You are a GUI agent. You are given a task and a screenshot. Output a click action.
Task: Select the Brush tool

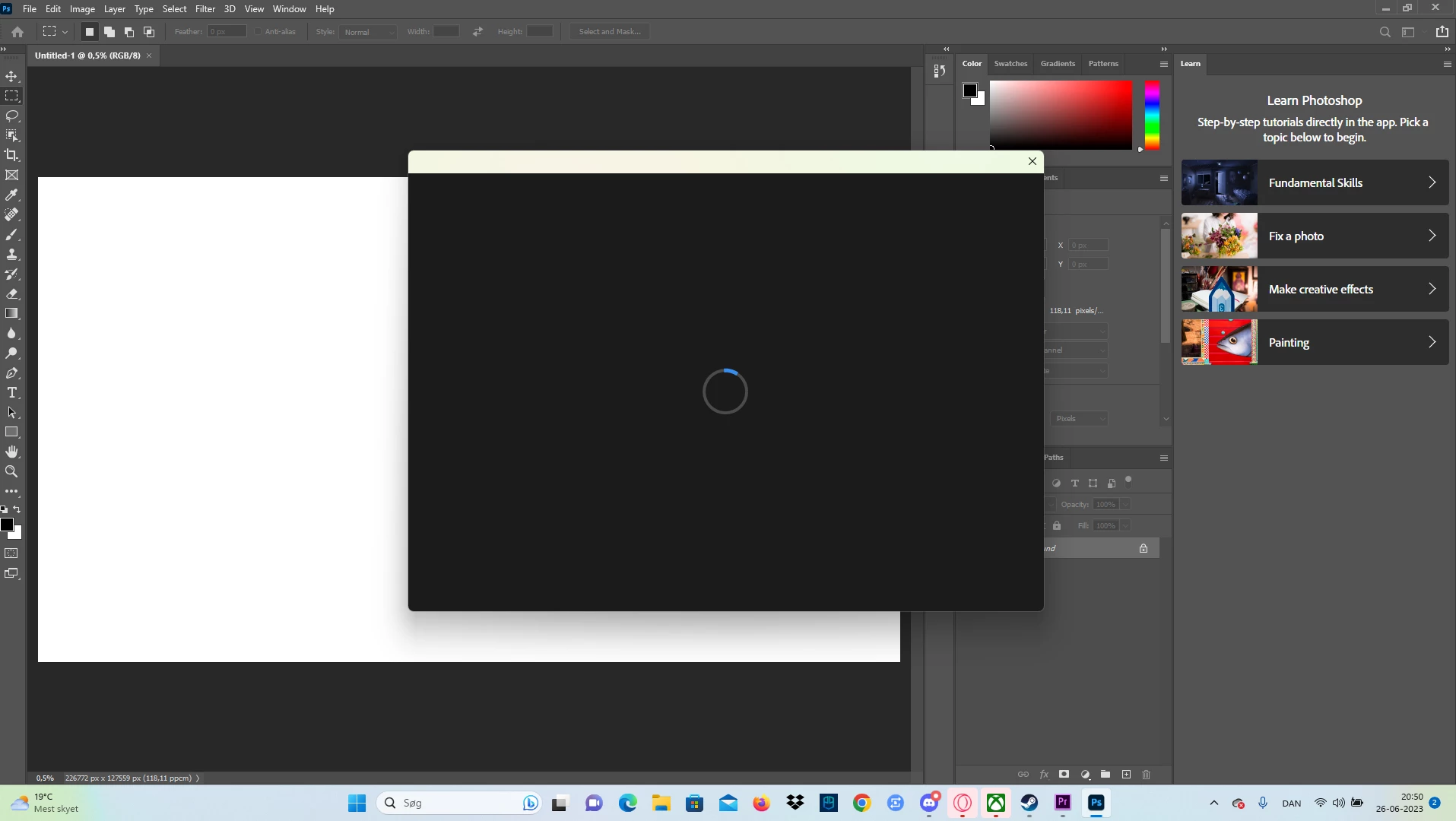tap(11, 235)
